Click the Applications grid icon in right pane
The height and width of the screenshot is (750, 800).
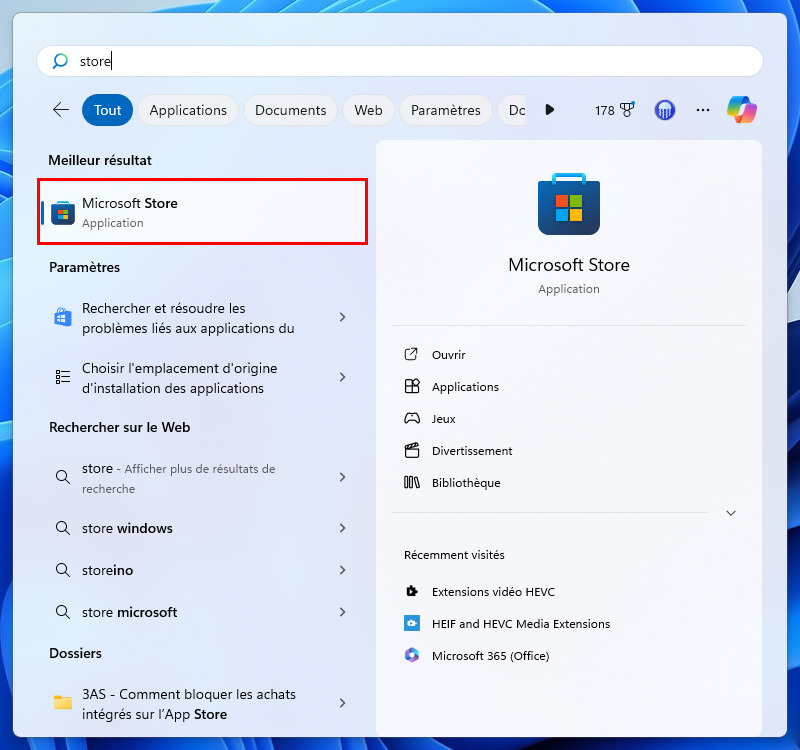[x=412, y=386]
